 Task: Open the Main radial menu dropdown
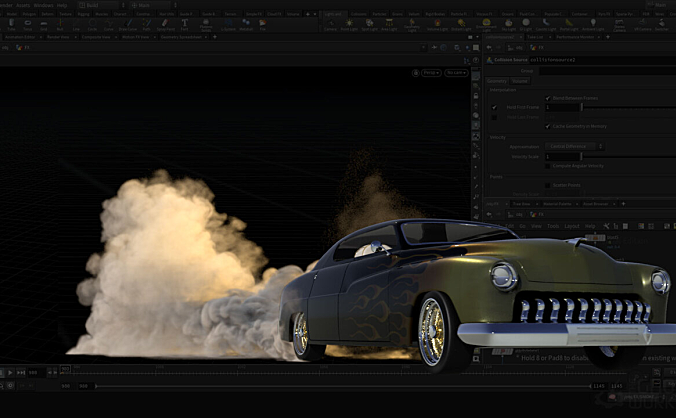[x=153, y=5]
